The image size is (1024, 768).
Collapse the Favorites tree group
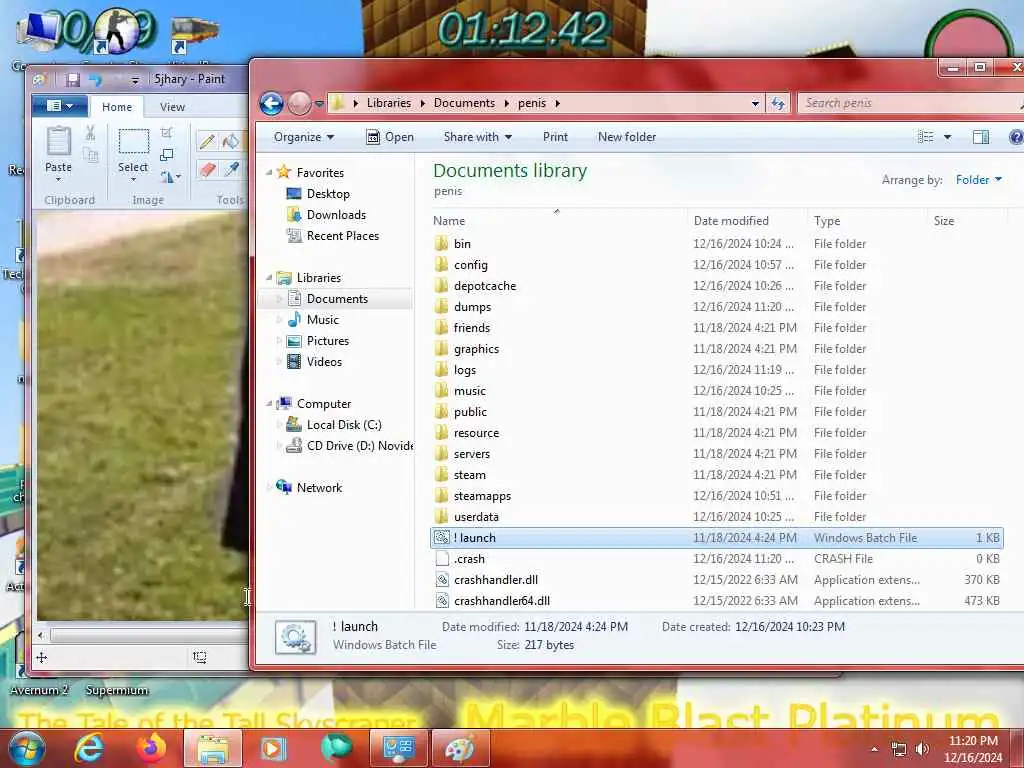(x=269, y=172)
